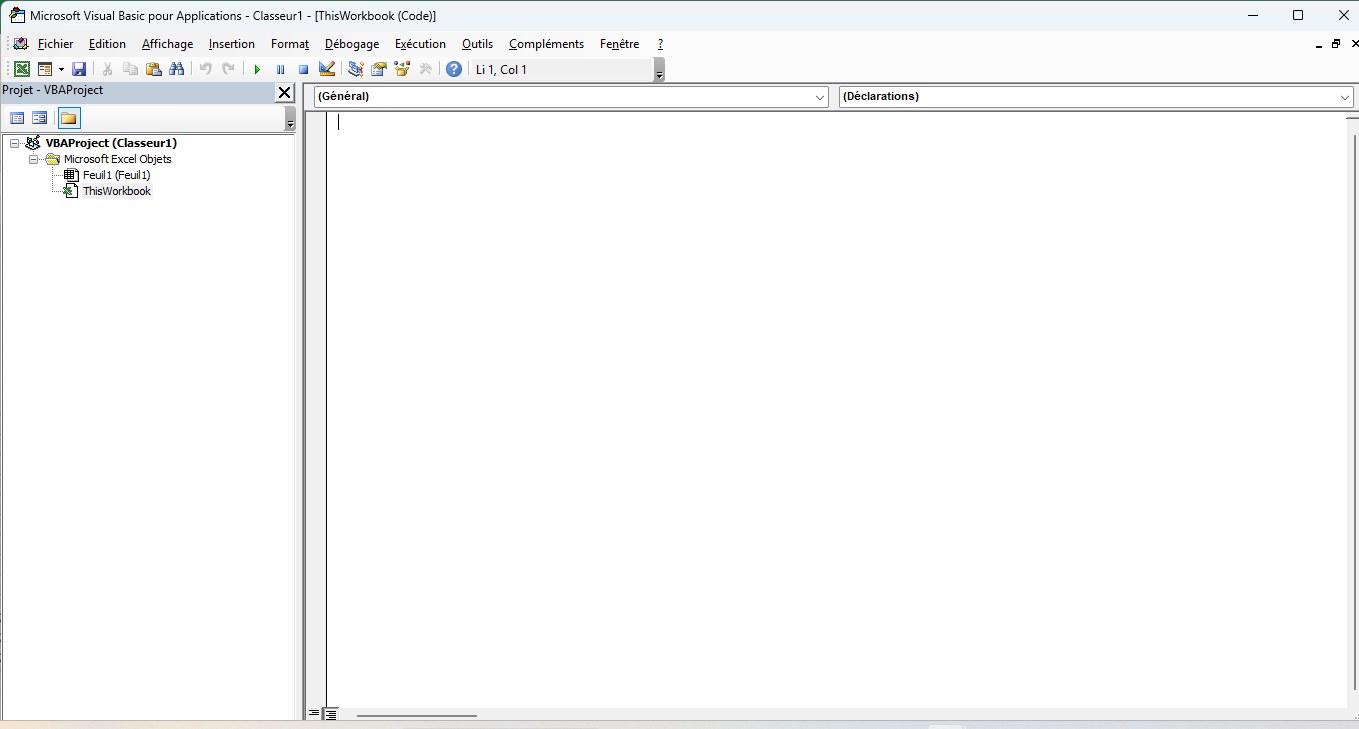1359x729 pixels.
Task: Maximize the Visual Basic window
Action: click(x=1298, y=15)
